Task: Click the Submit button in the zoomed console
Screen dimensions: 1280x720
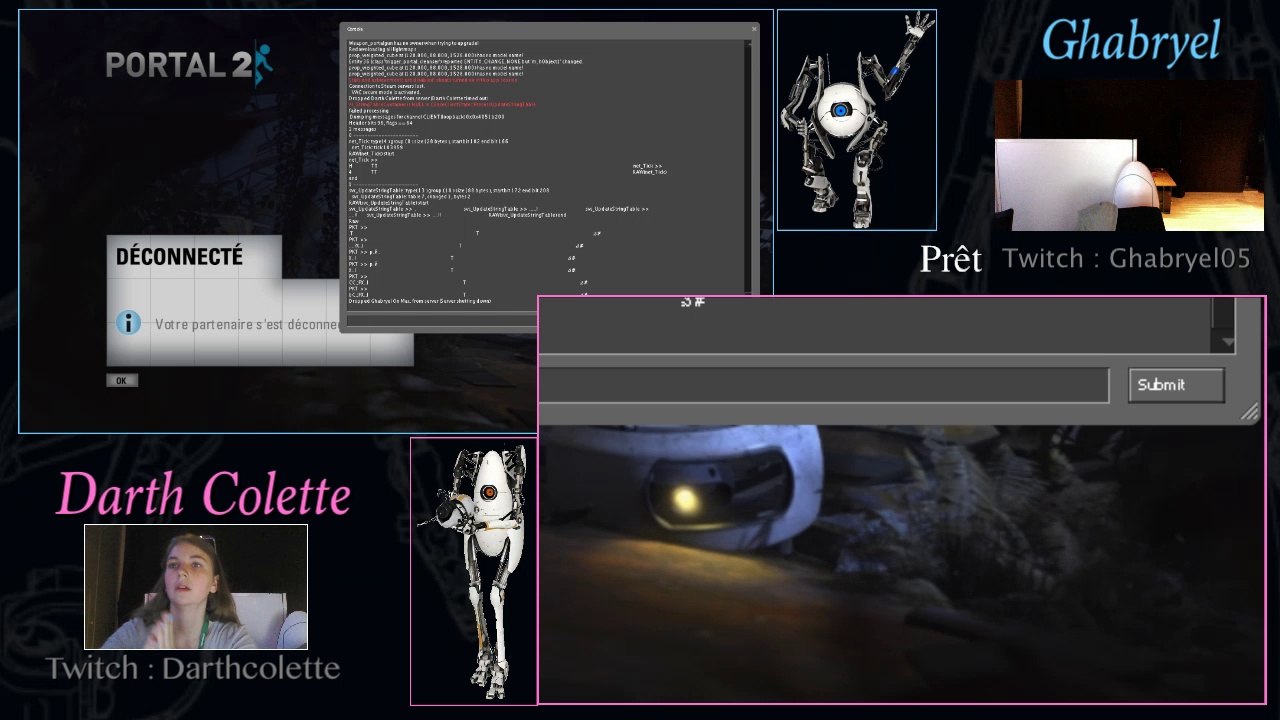Action: (x=1176, y=385)
